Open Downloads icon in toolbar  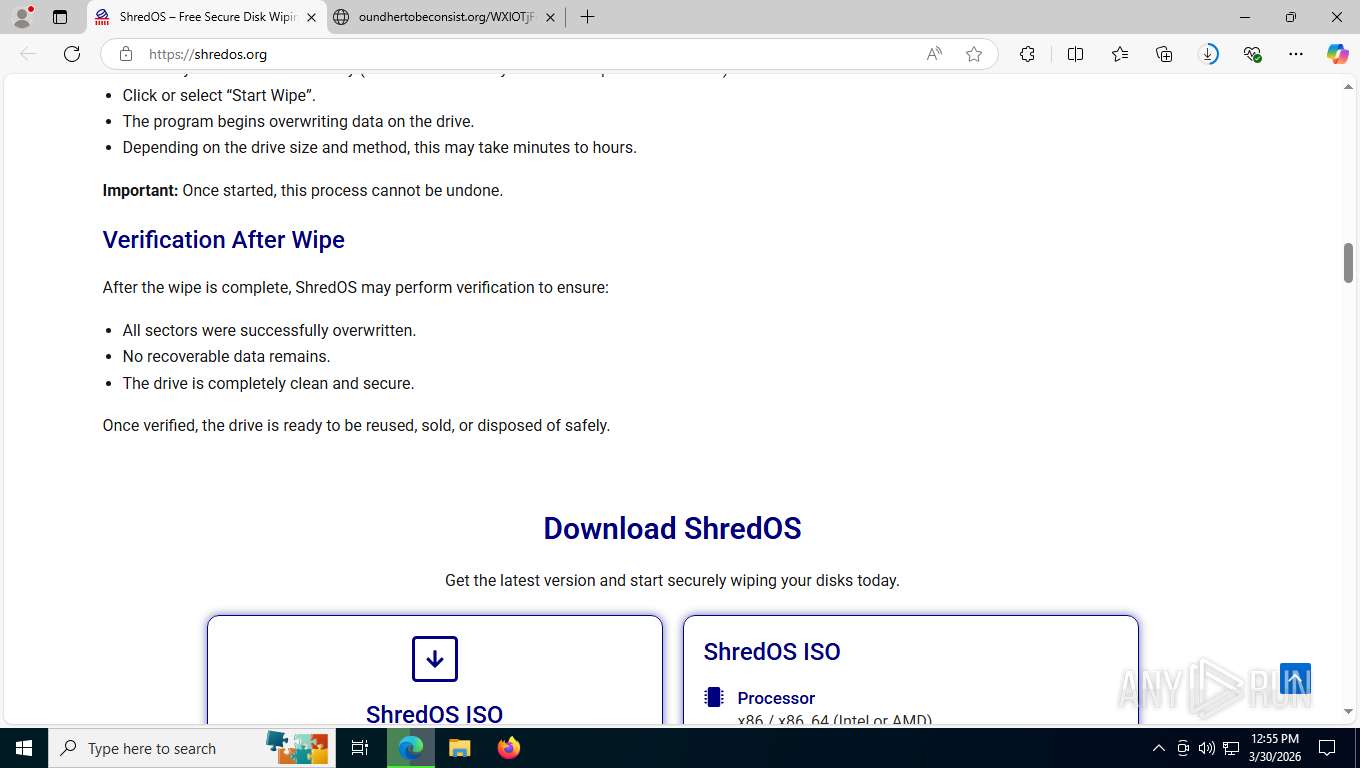1208,54
